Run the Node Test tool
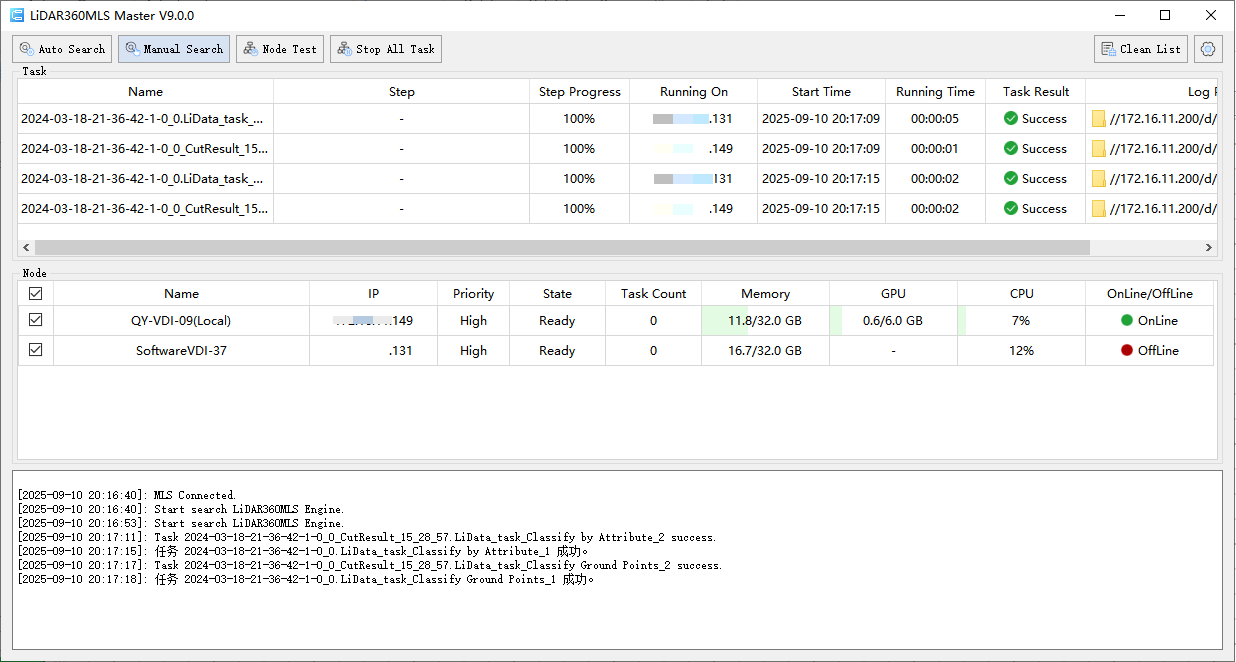The height and width of the screenshot is (662, 1236). 280,49
